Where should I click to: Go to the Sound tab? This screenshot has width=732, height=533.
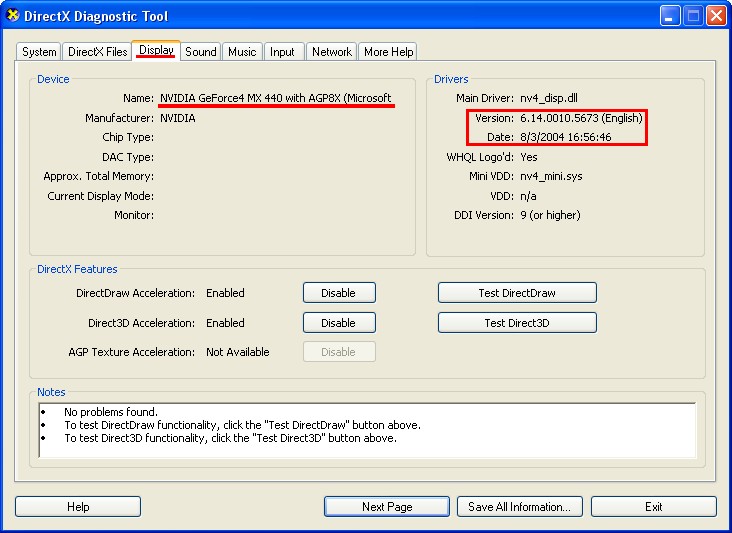(201, 52)
